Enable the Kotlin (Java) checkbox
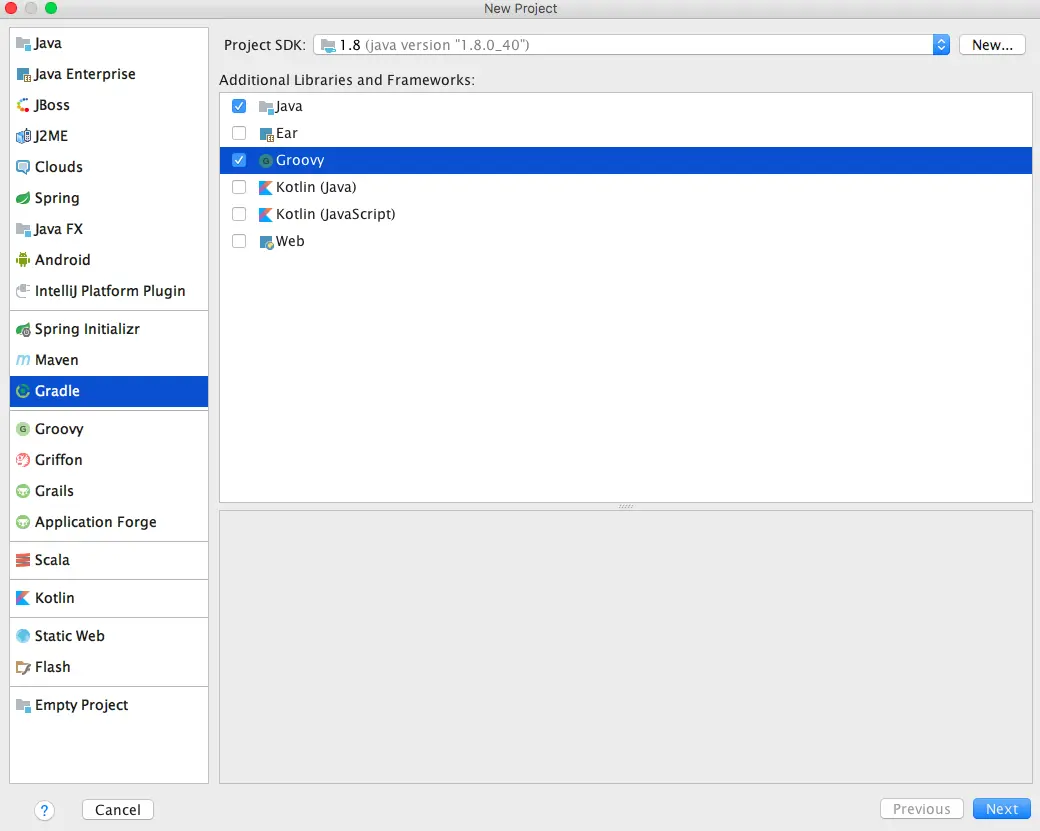 coord(239,187)
